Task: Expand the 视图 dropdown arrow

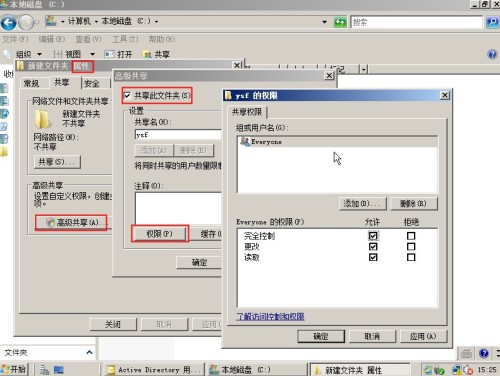Action: point(92,54)
